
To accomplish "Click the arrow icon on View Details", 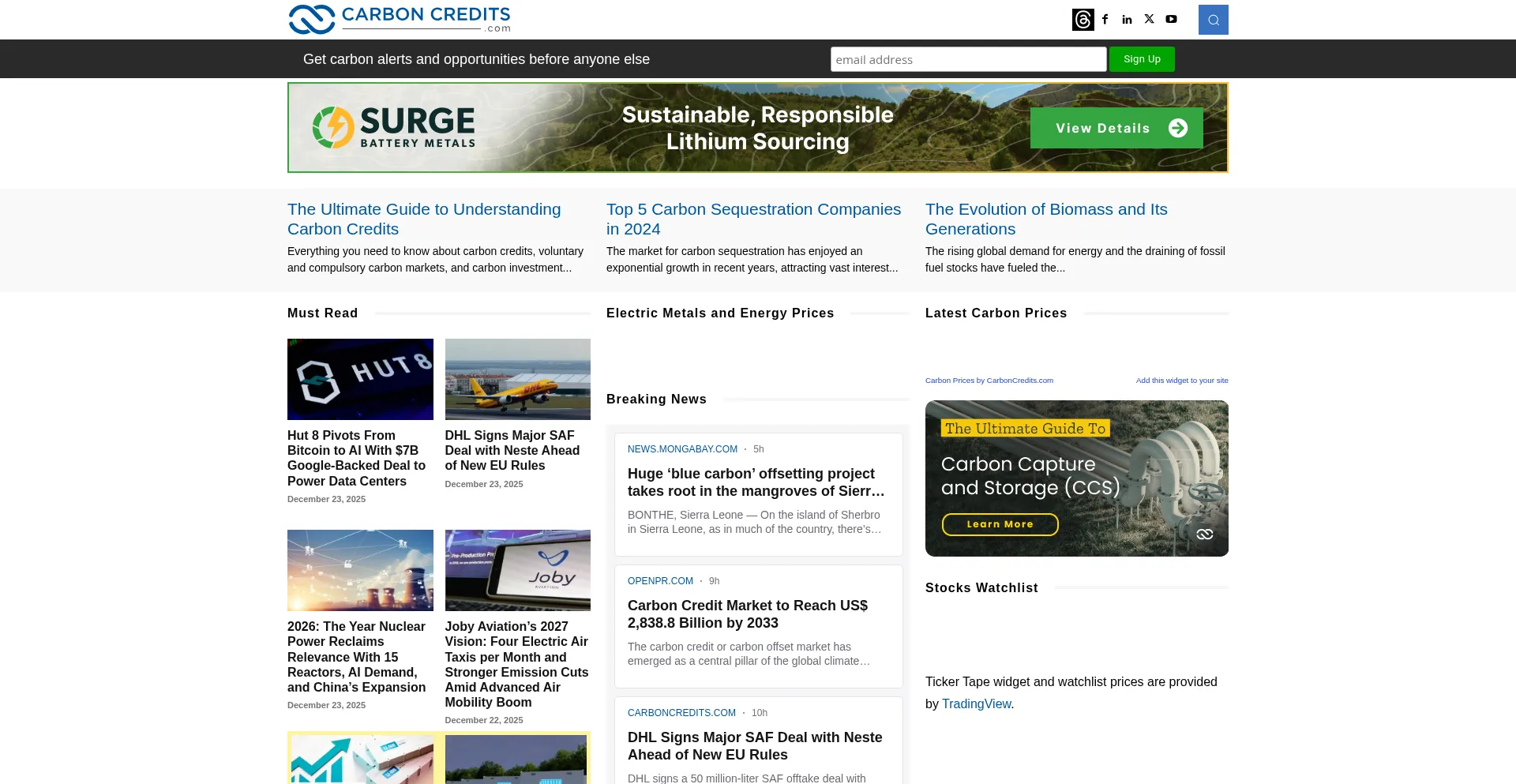I will coord(1177,128).
